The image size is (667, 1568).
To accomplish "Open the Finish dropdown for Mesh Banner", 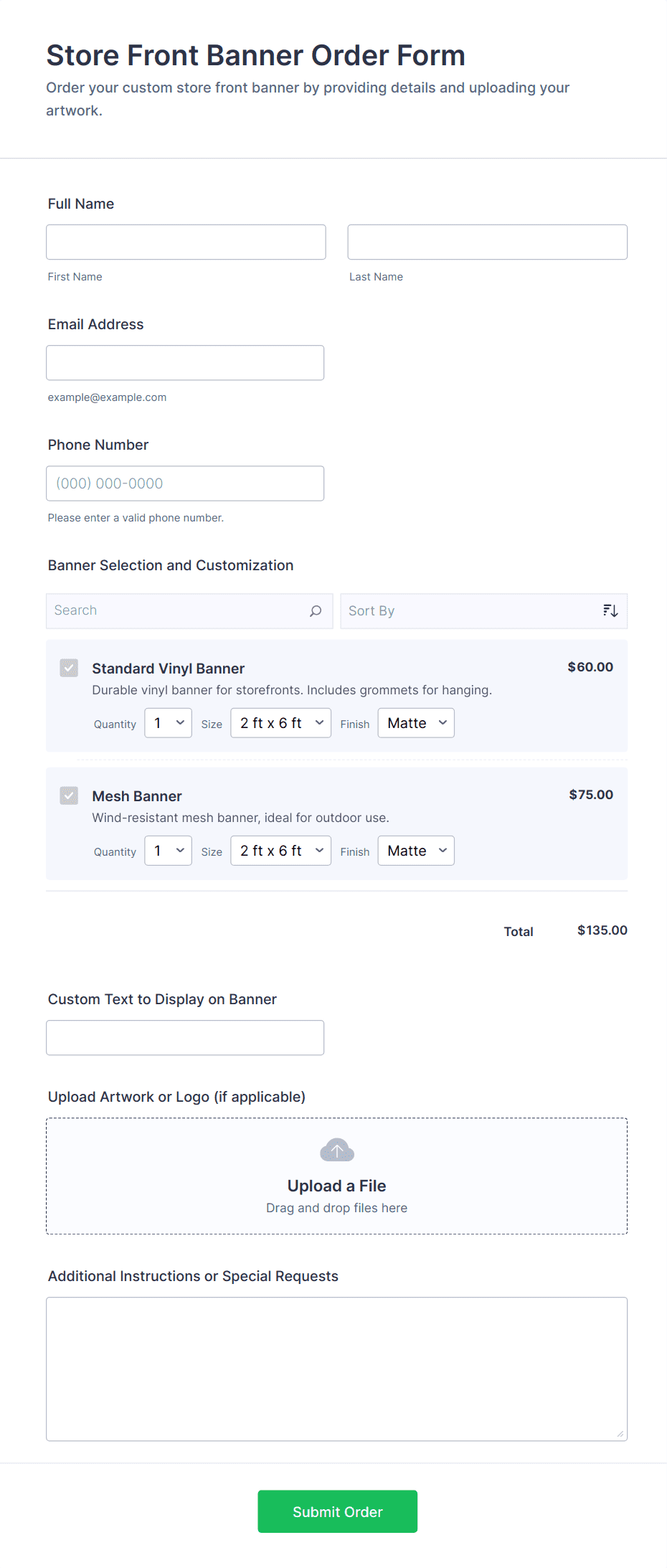I will click(416, 850).
